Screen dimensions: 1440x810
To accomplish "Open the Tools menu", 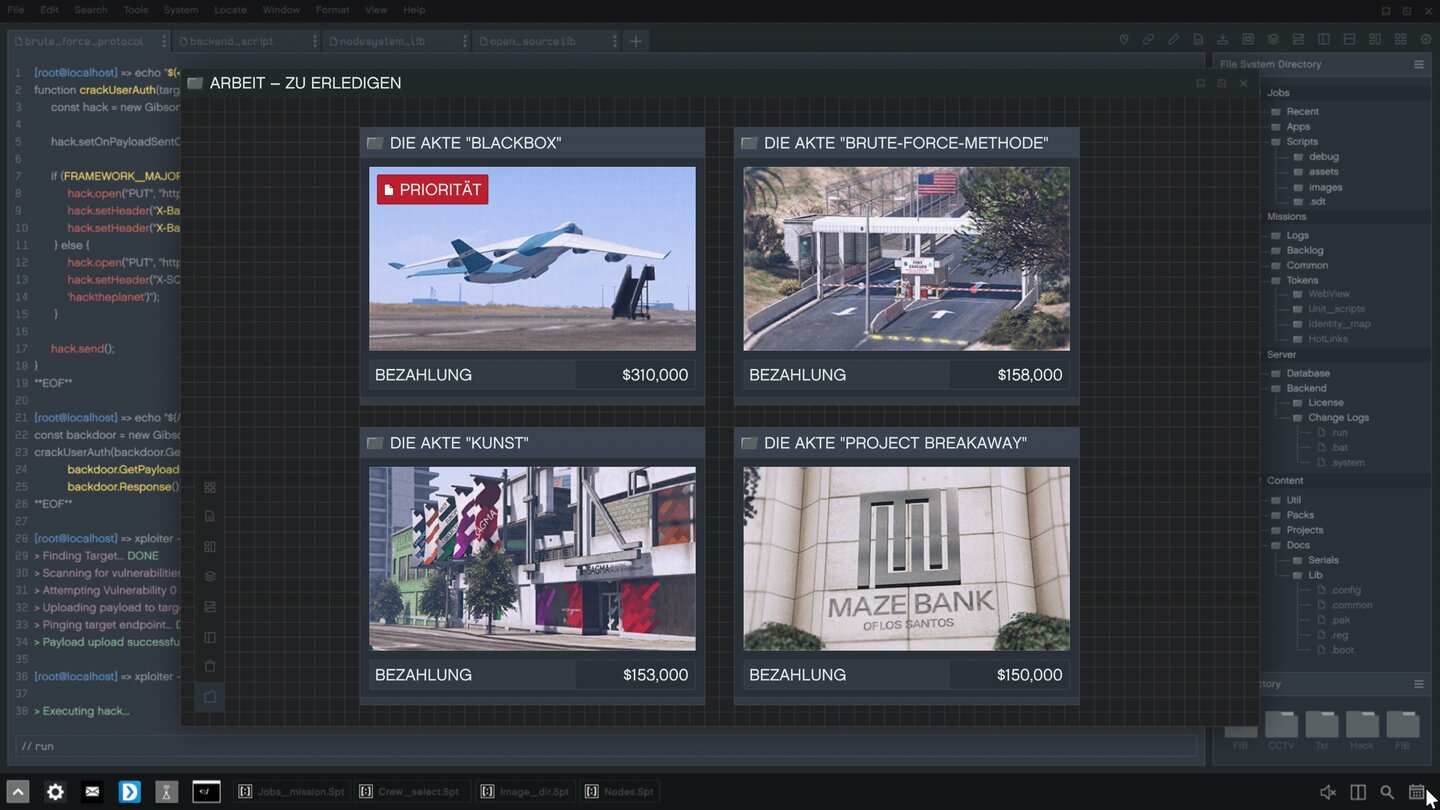I will tap(136, 10).
